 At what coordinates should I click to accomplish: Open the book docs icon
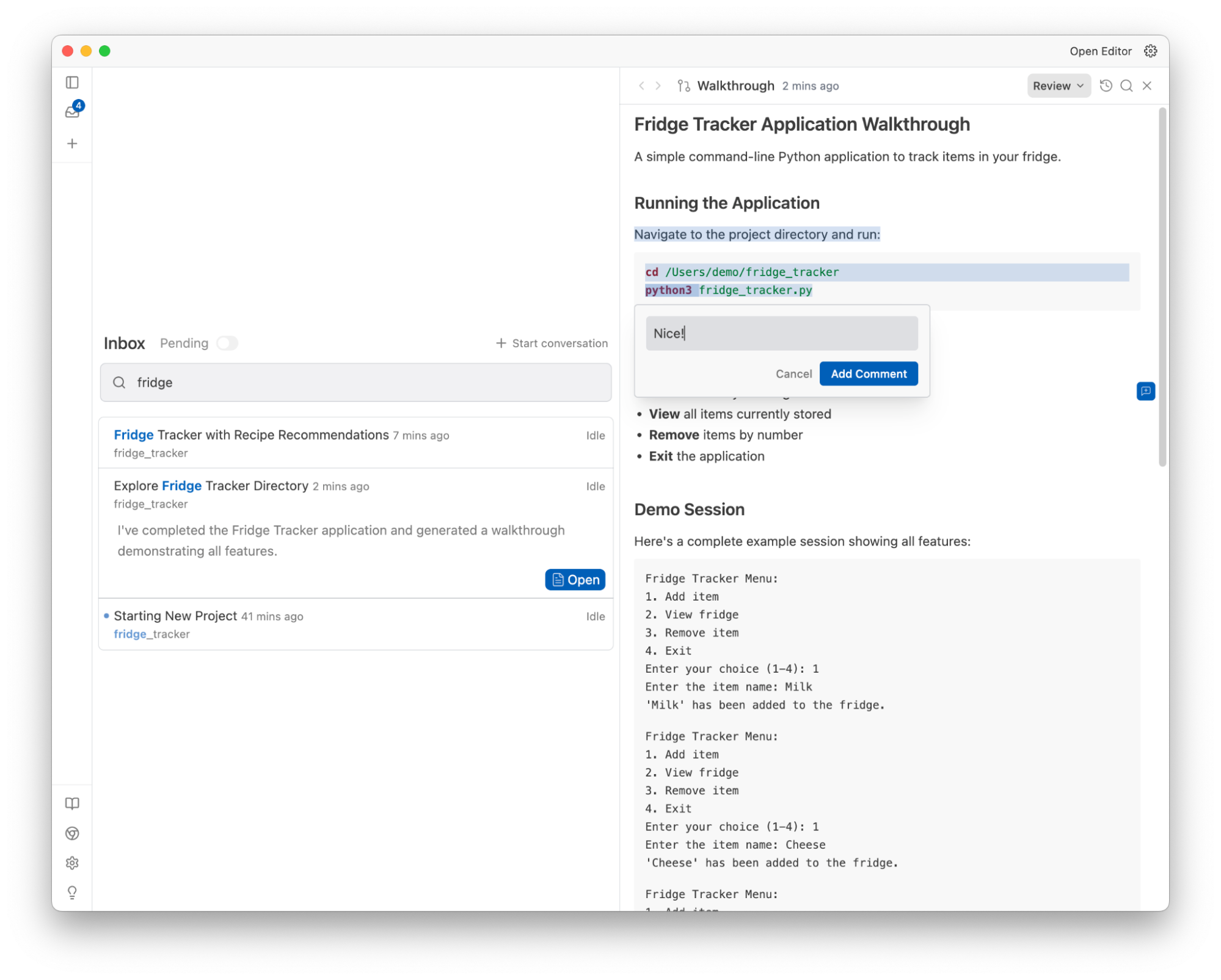click(72, 803)
